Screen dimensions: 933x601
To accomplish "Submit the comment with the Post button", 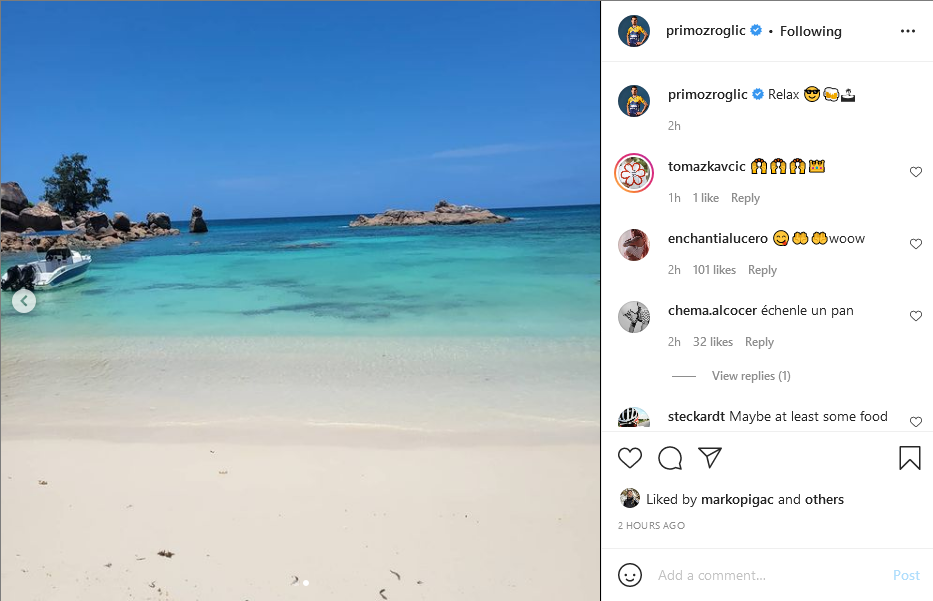I will [906, 575].
